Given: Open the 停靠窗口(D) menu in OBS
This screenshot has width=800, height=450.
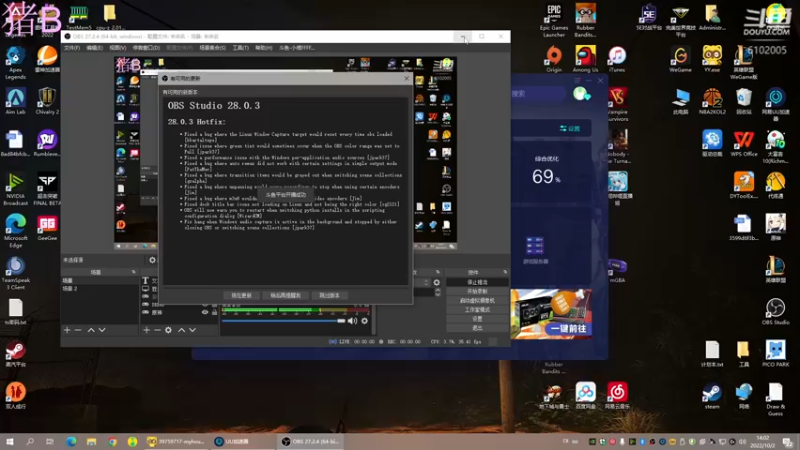Looking at the screenshot, I should pyautogui.click(x=146, y=48).
